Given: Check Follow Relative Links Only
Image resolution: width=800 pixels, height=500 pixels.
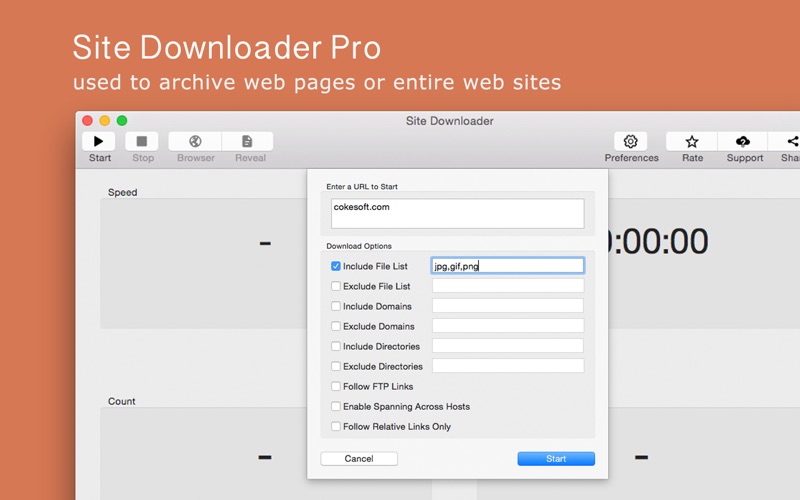Looking at the screenshot, I should click(x=336, y=427).
